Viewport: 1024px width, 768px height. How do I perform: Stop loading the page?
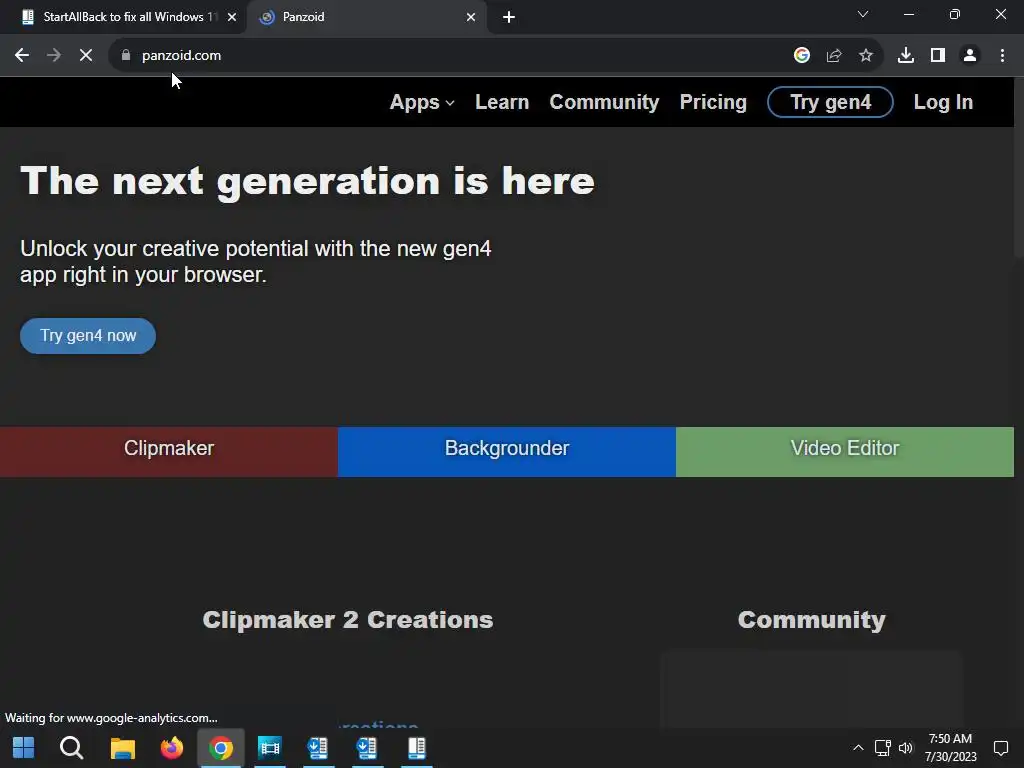[x=86, y=56]
